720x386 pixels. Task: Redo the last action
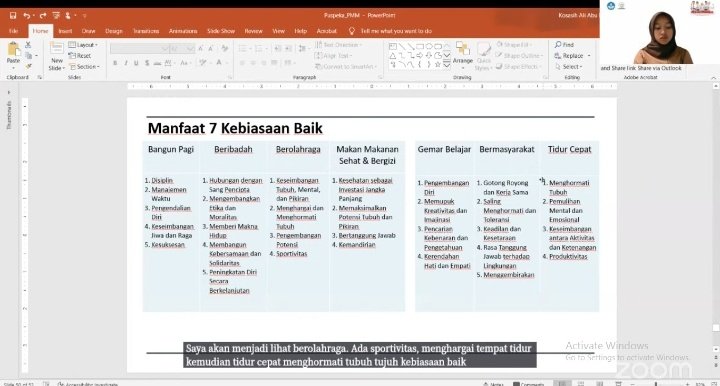tap(43, 16)
